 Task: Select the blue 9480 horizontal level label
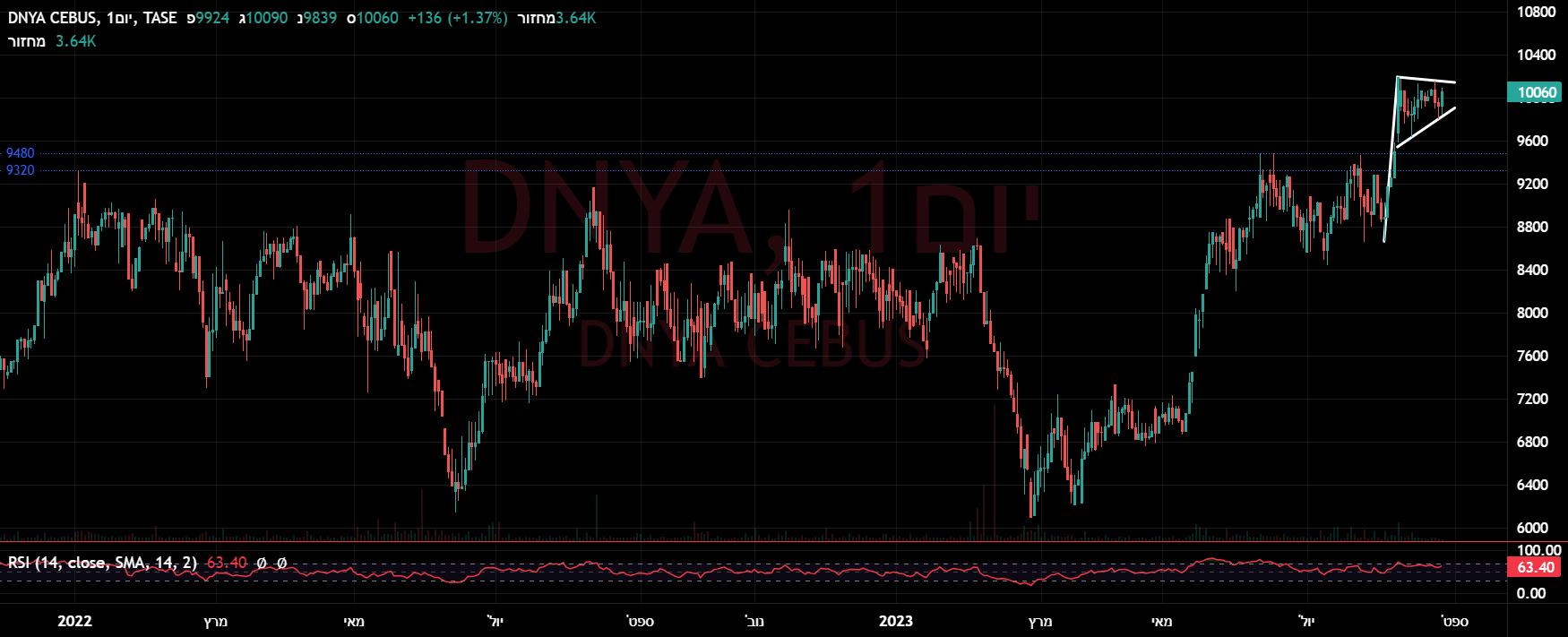(x=20, y=153)
